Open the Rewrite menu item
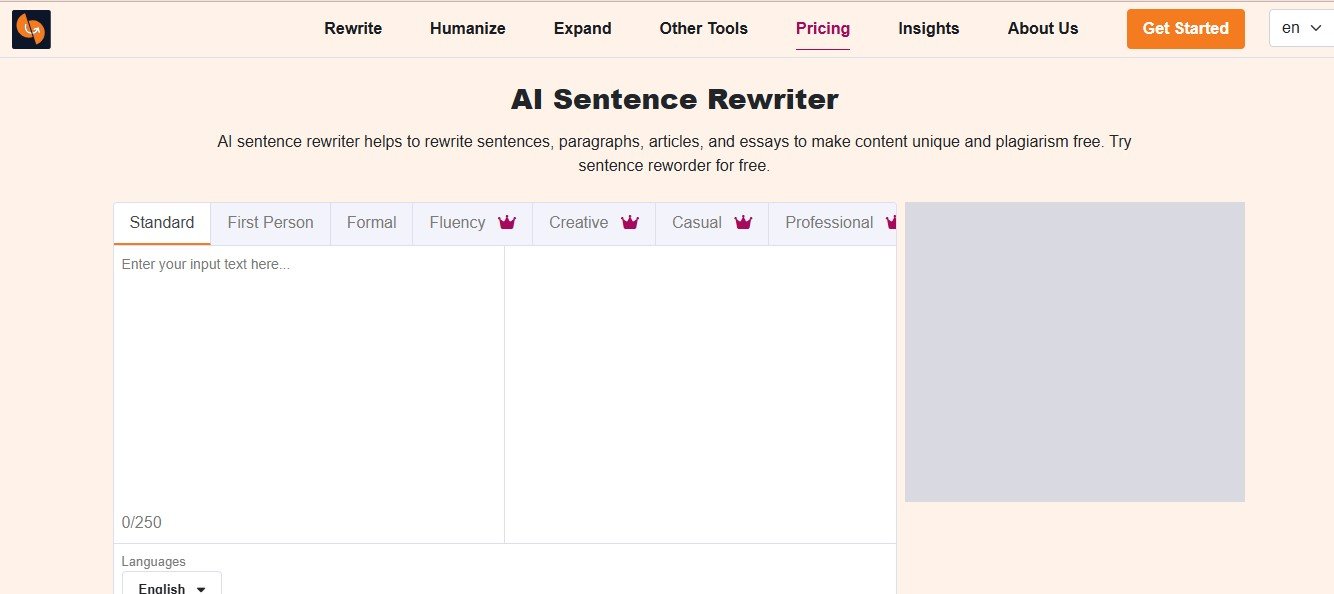1334x594 pixels. 353,28
